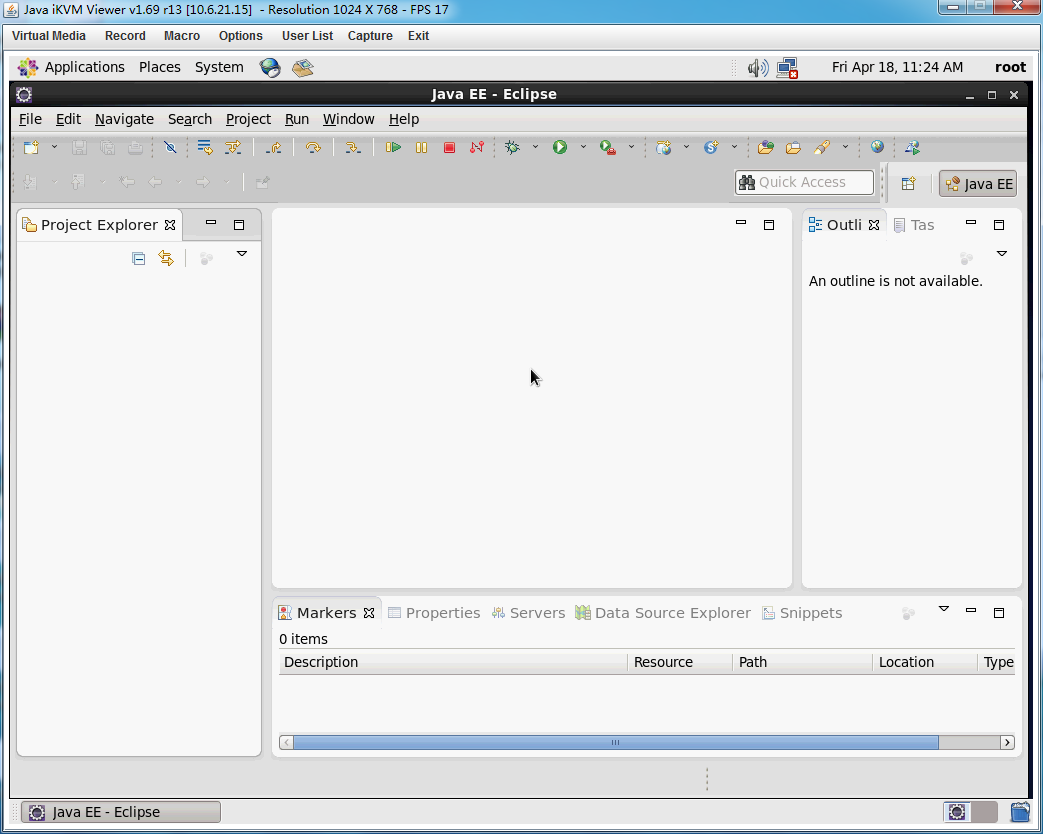Screen dimensions: 1043x834
Task: Toggle Skip All Breakpoints icon
Action: click(170, 148)
